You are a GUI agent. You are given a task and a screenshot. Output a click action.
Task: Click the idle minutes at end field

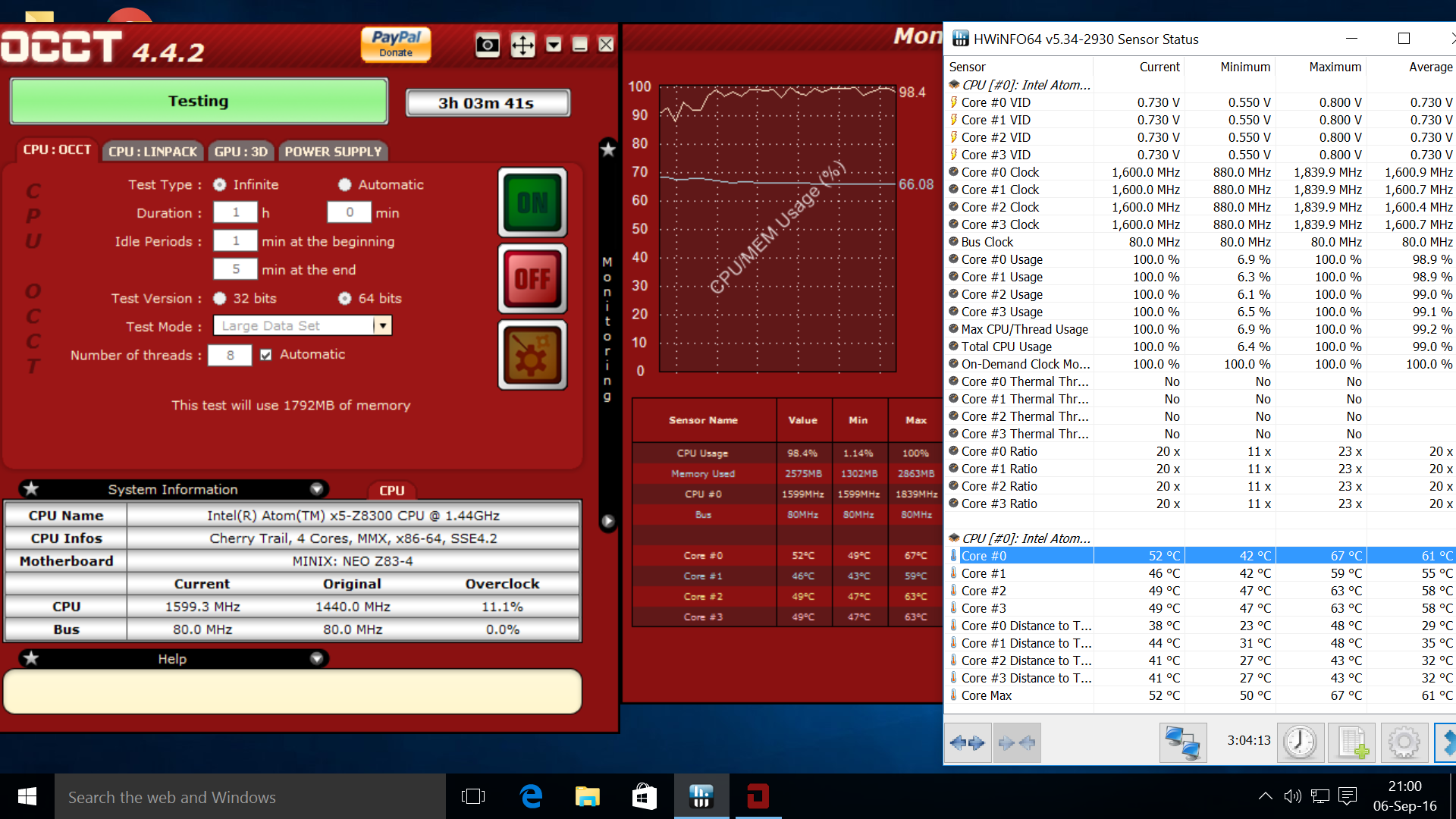click(236, 269)
